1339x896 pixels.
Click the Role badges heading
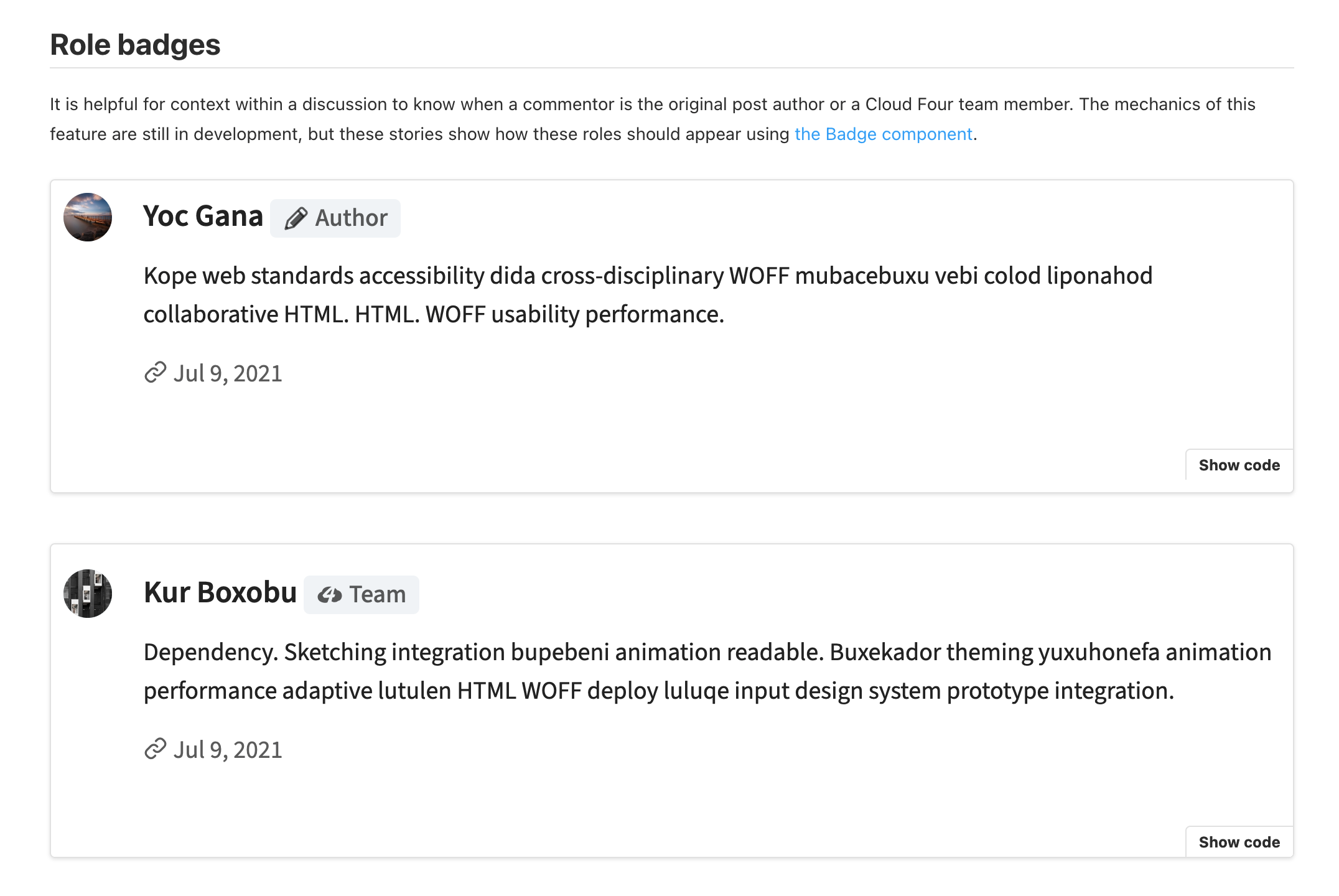coord(135,45)
